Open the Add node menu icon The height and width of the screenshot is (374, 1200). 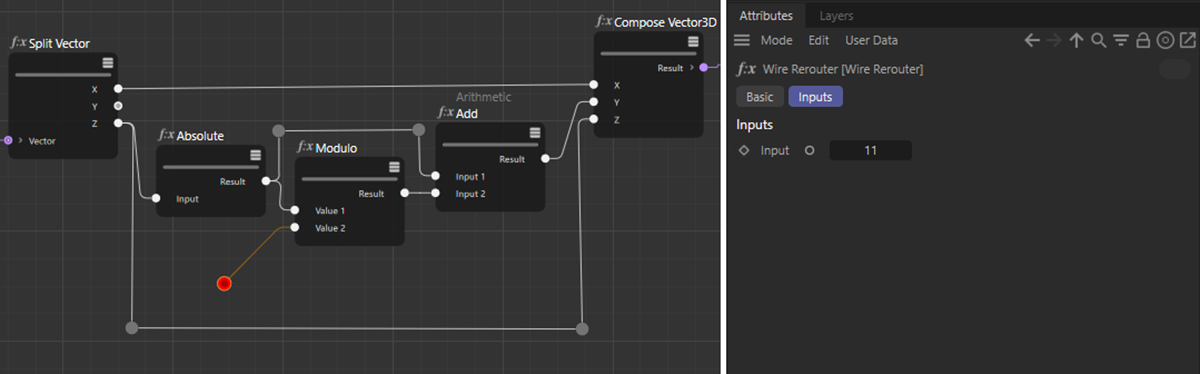(x=534, y=133)
